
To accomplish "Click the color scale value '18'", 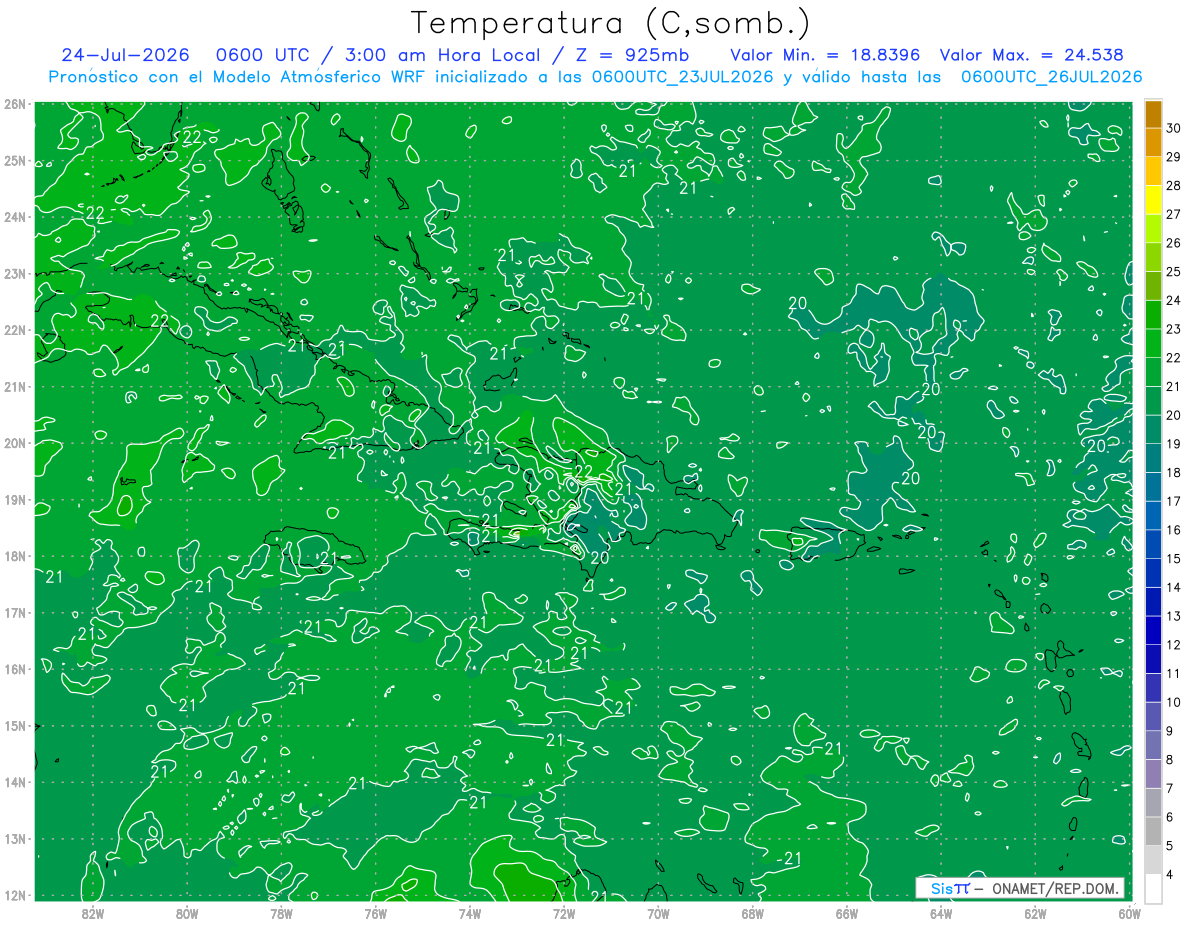I will (1174, 472).
